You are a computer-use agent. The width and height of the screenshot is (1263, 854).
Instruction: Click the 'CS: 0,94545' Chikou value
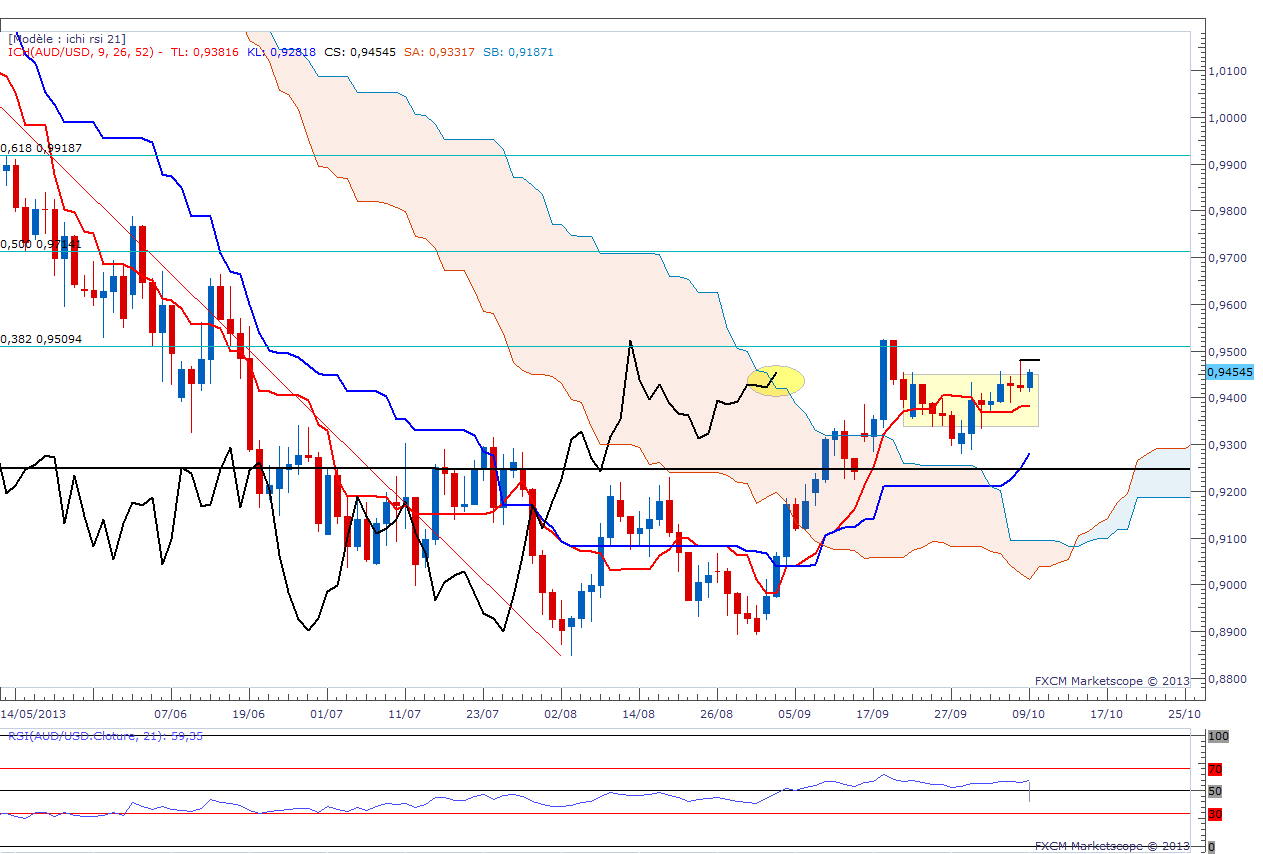pos(360,52)
